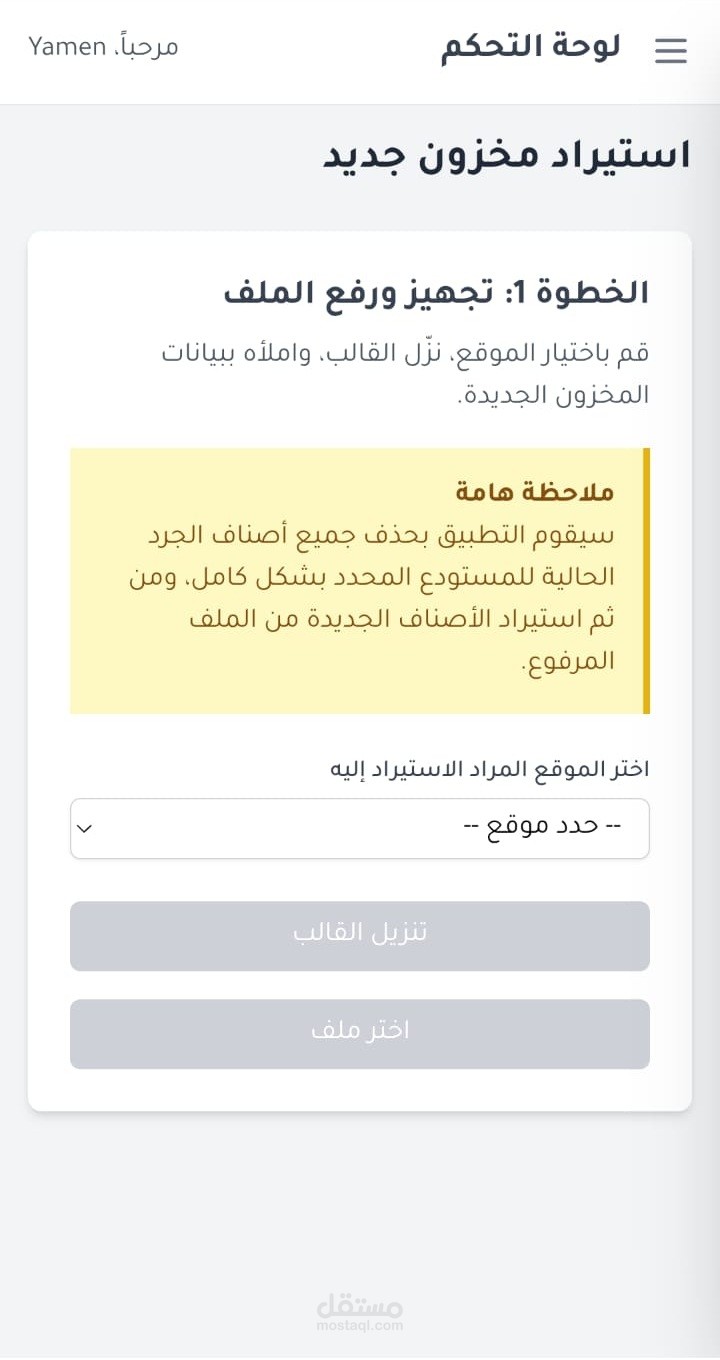Click the لوحة التحكم dashboard title
The image size is (720, 1360).
coord(530,47)
